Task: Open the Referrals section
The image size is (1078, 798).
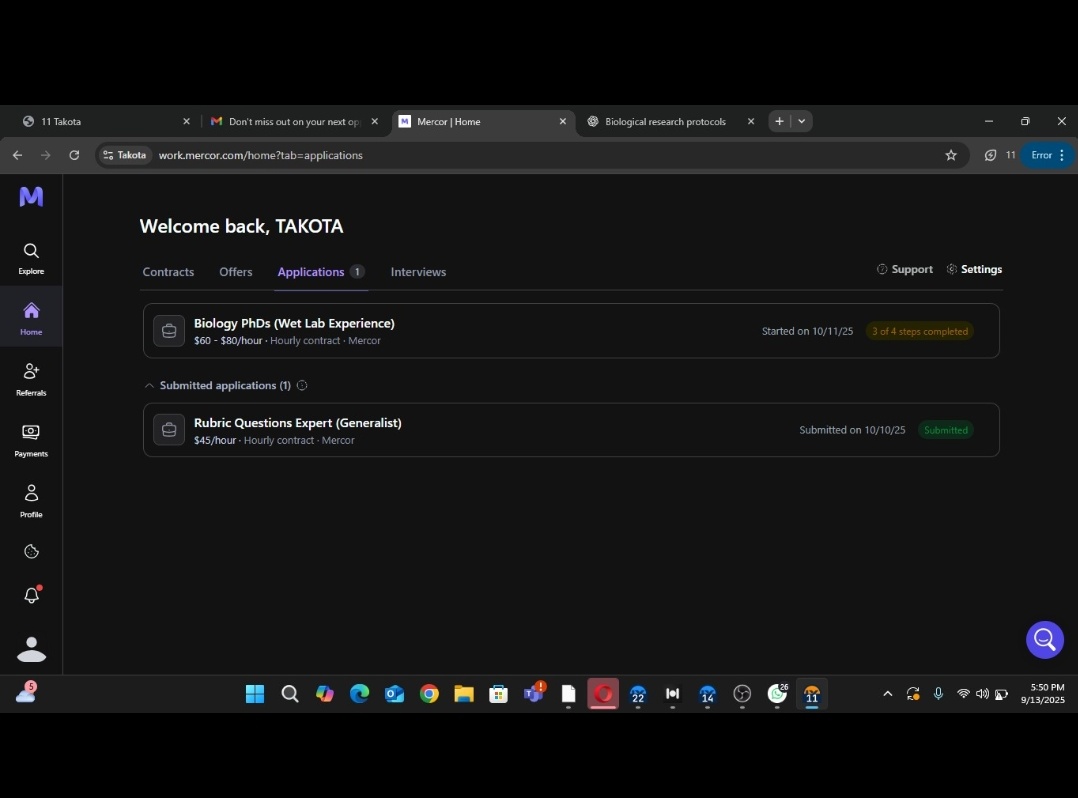Action: (x=31, y=379)
